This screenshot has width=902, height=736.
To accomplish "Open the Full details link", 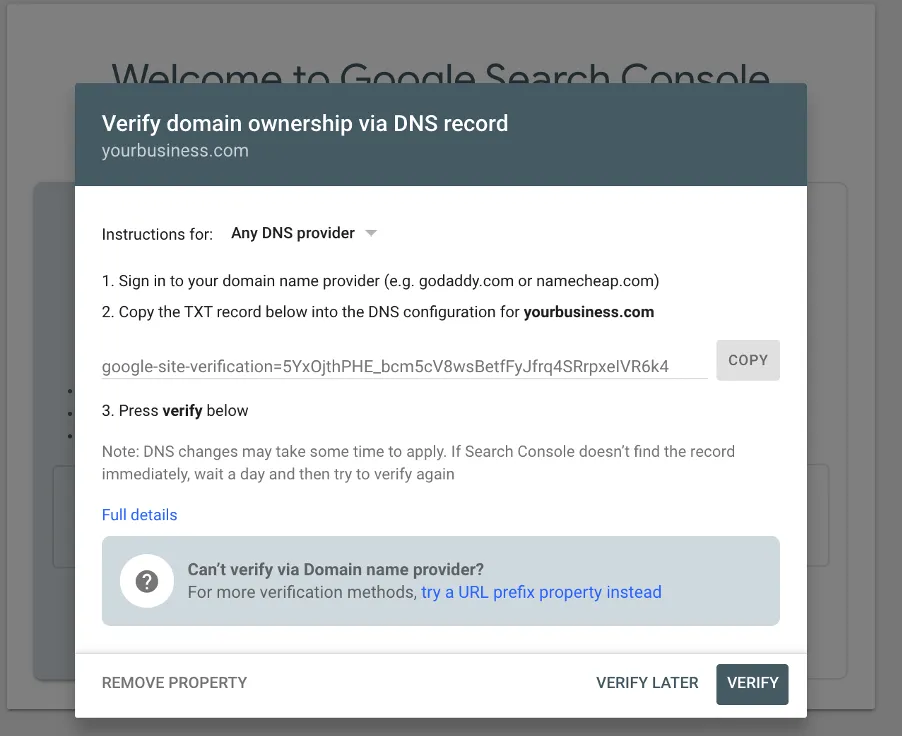I will click(139, 515).
